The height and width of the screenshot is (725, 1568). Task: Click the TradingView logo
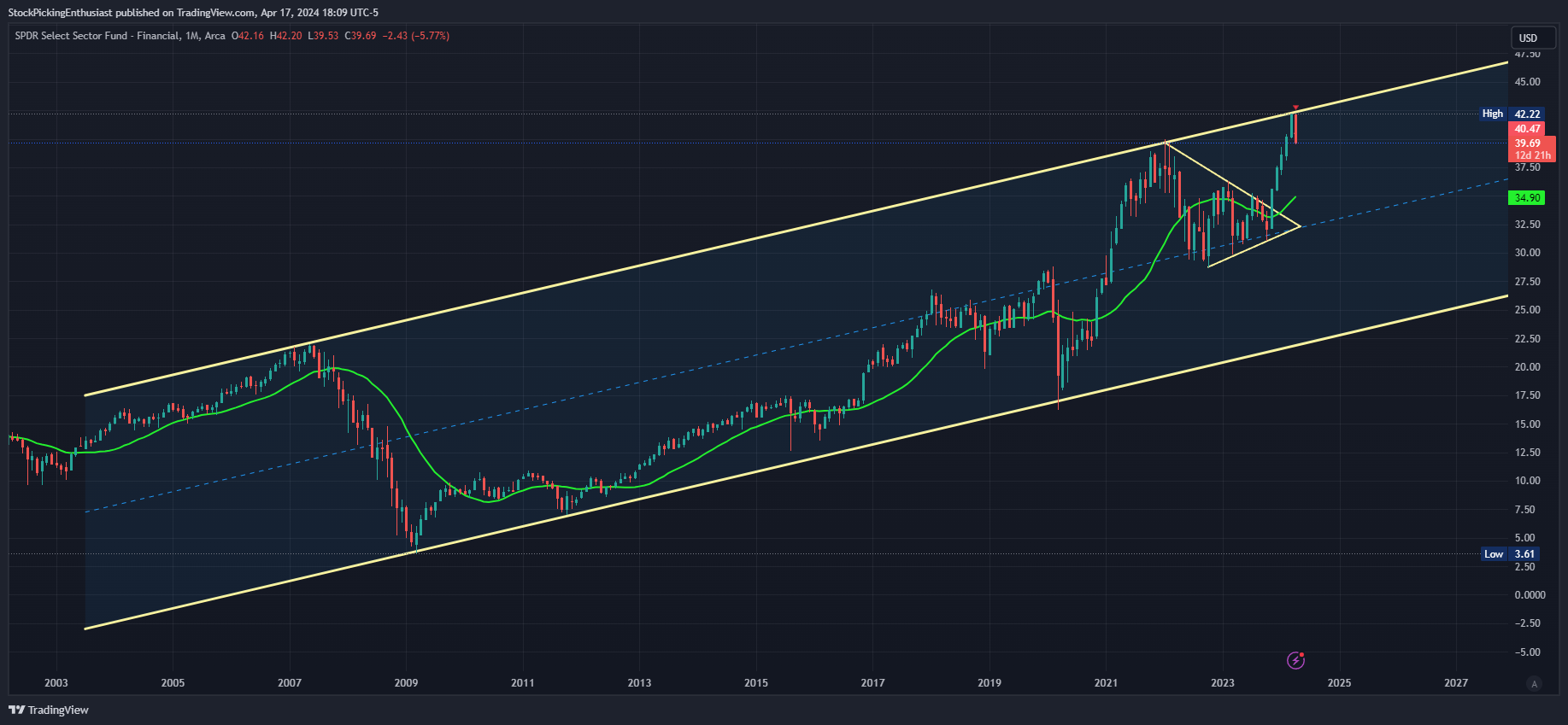click(49, 710)
